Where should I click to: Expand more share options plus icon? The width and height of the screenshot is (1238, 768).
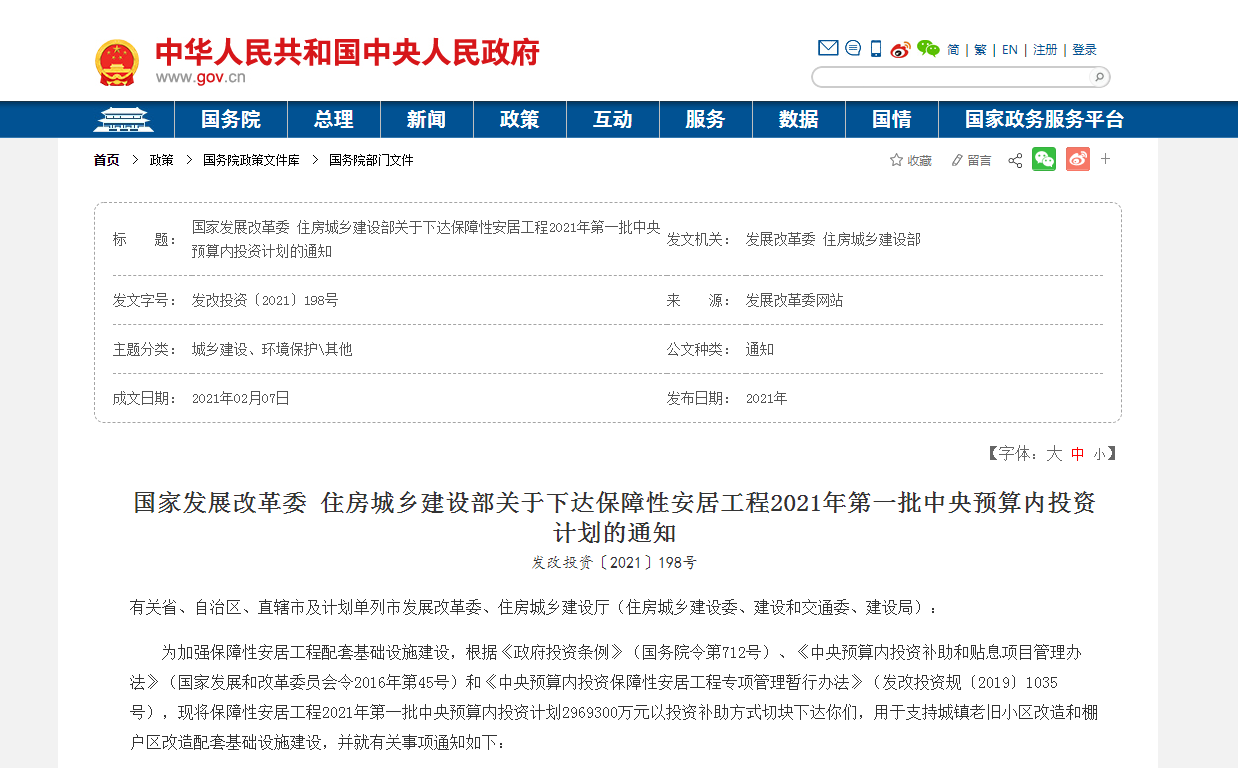pyautogui.click(x=1106, y=159)
